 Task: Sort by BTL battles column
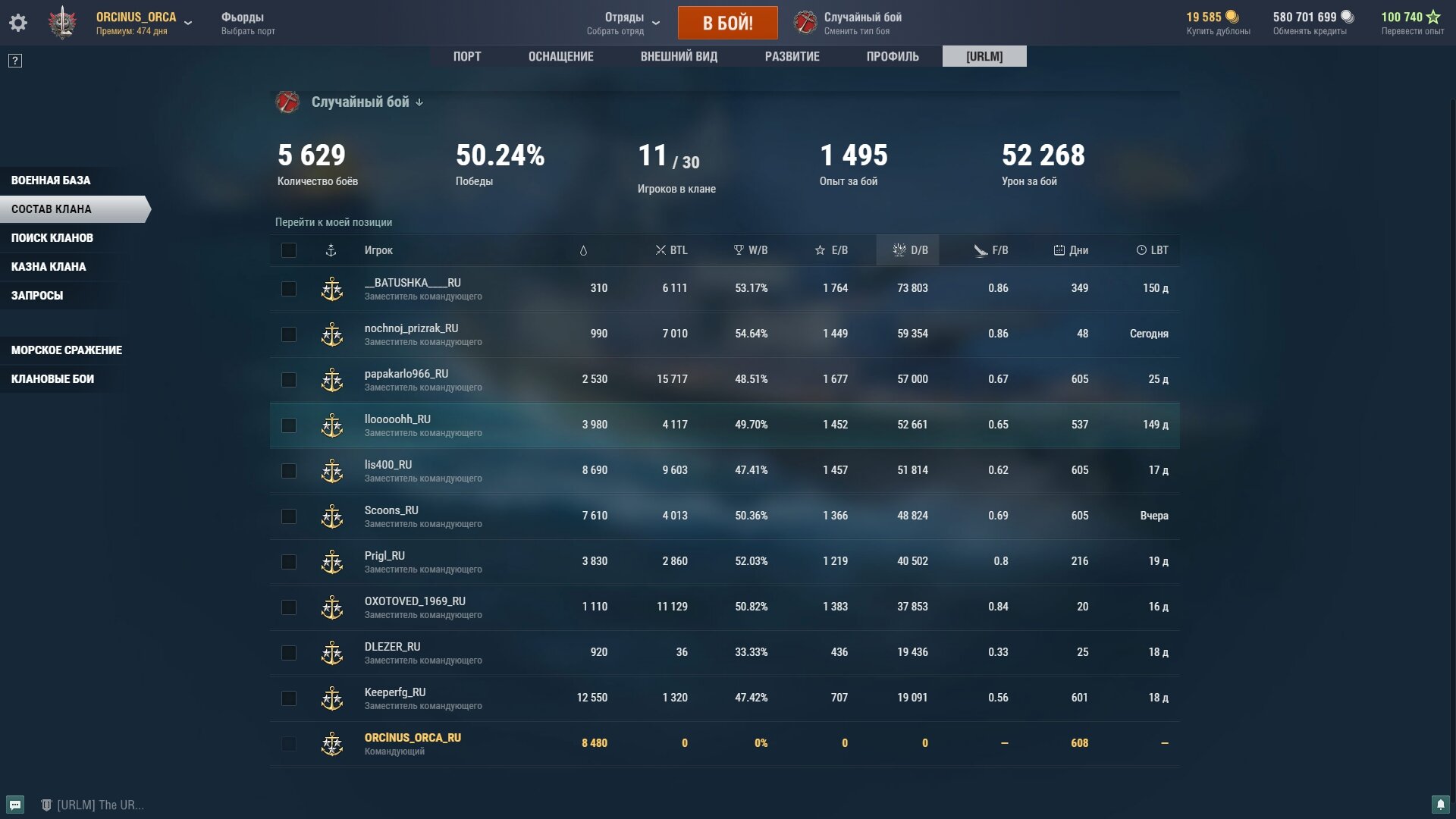672,250
